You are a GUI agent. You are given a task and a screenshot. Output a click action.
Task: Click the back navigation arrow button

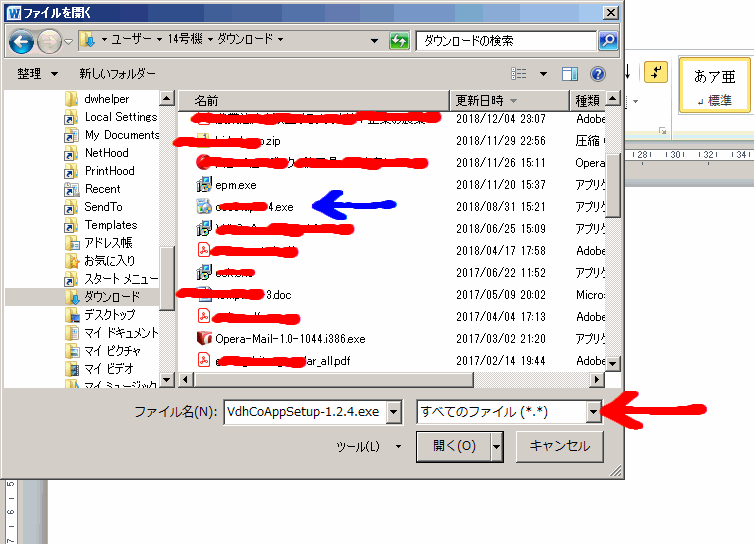click(21, 41)
